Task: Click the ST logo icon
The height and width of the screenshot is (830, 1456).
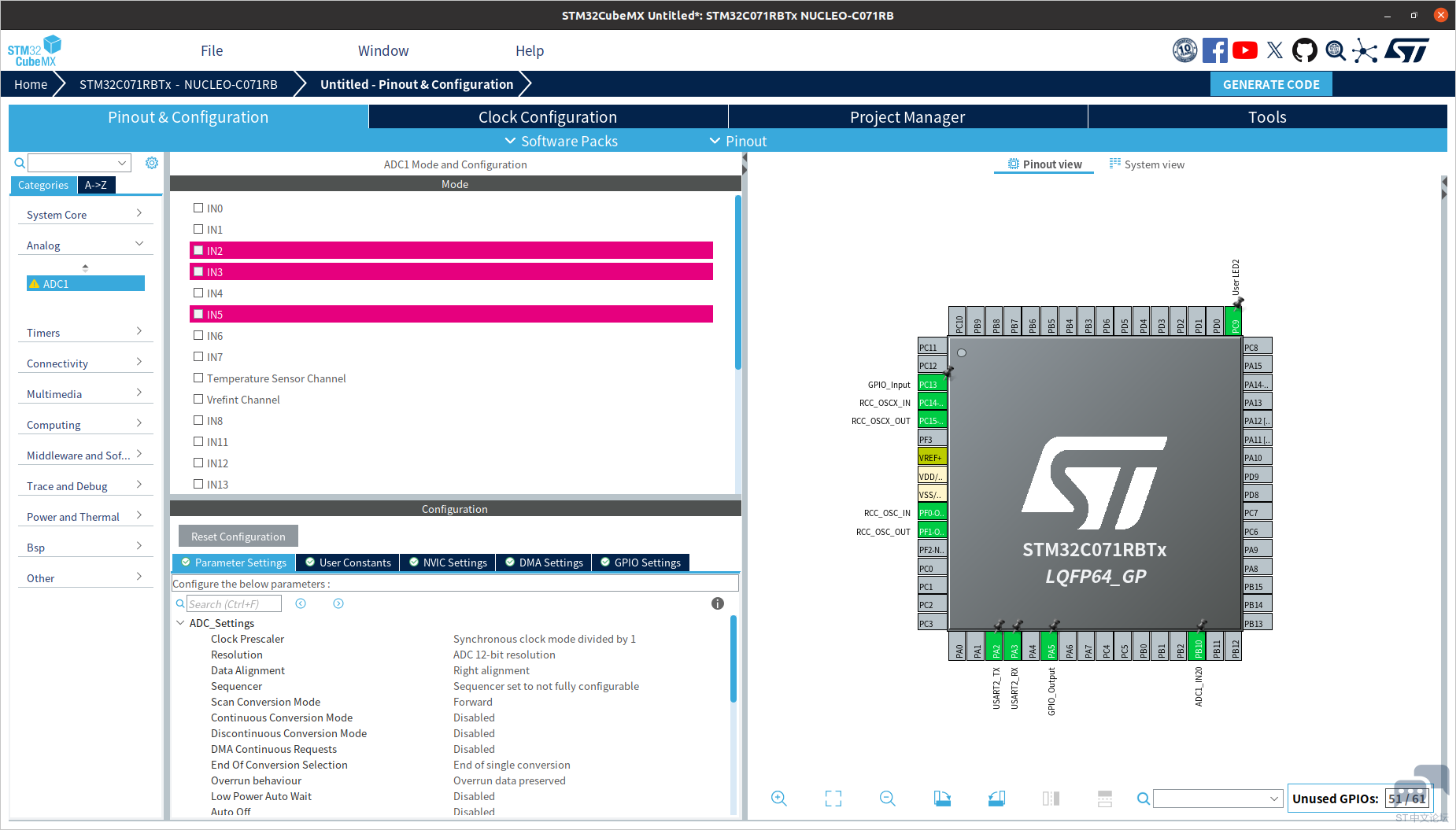Action: (1406, 50)
